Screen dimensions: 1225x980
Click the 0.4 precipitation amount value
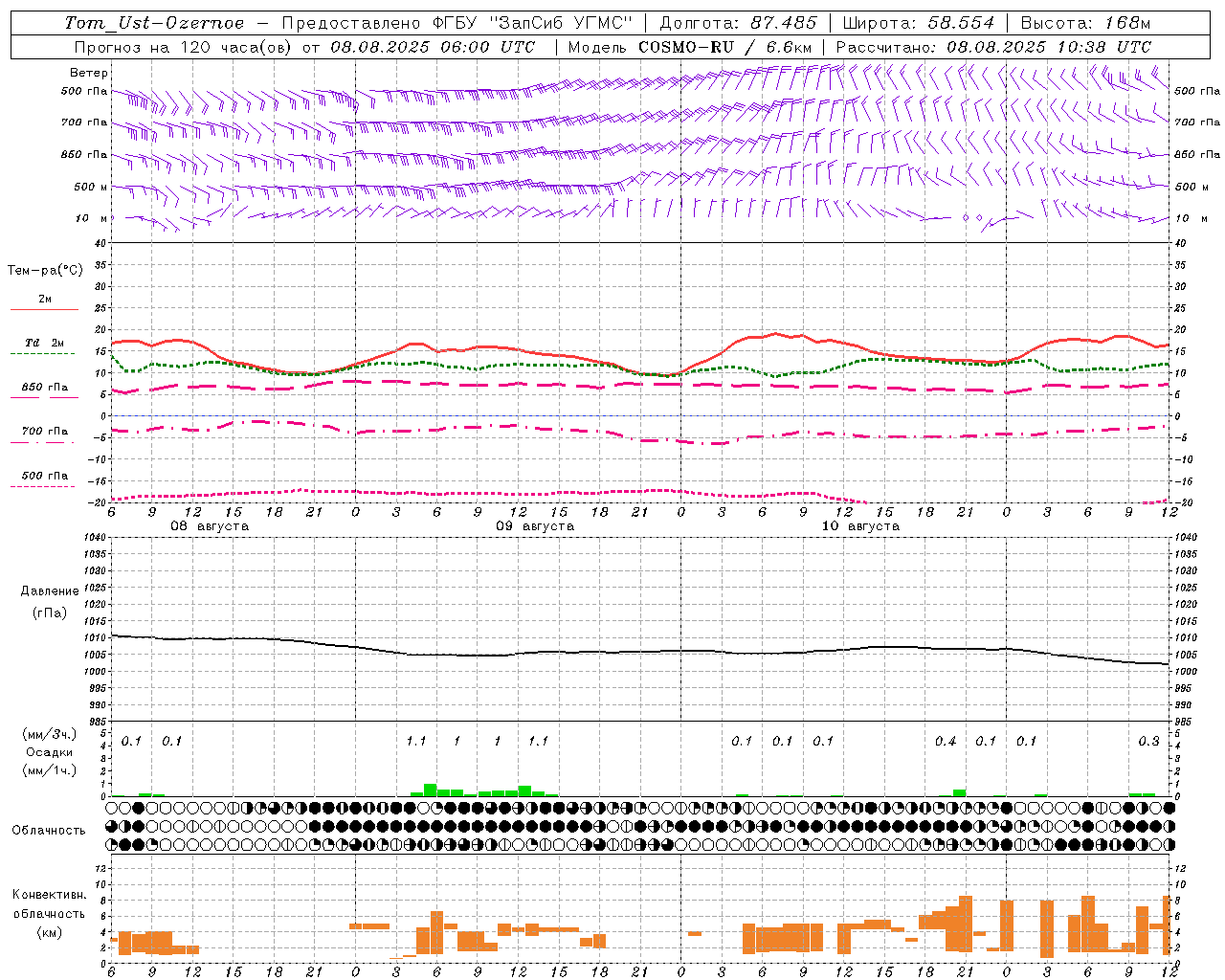point(946,741)
